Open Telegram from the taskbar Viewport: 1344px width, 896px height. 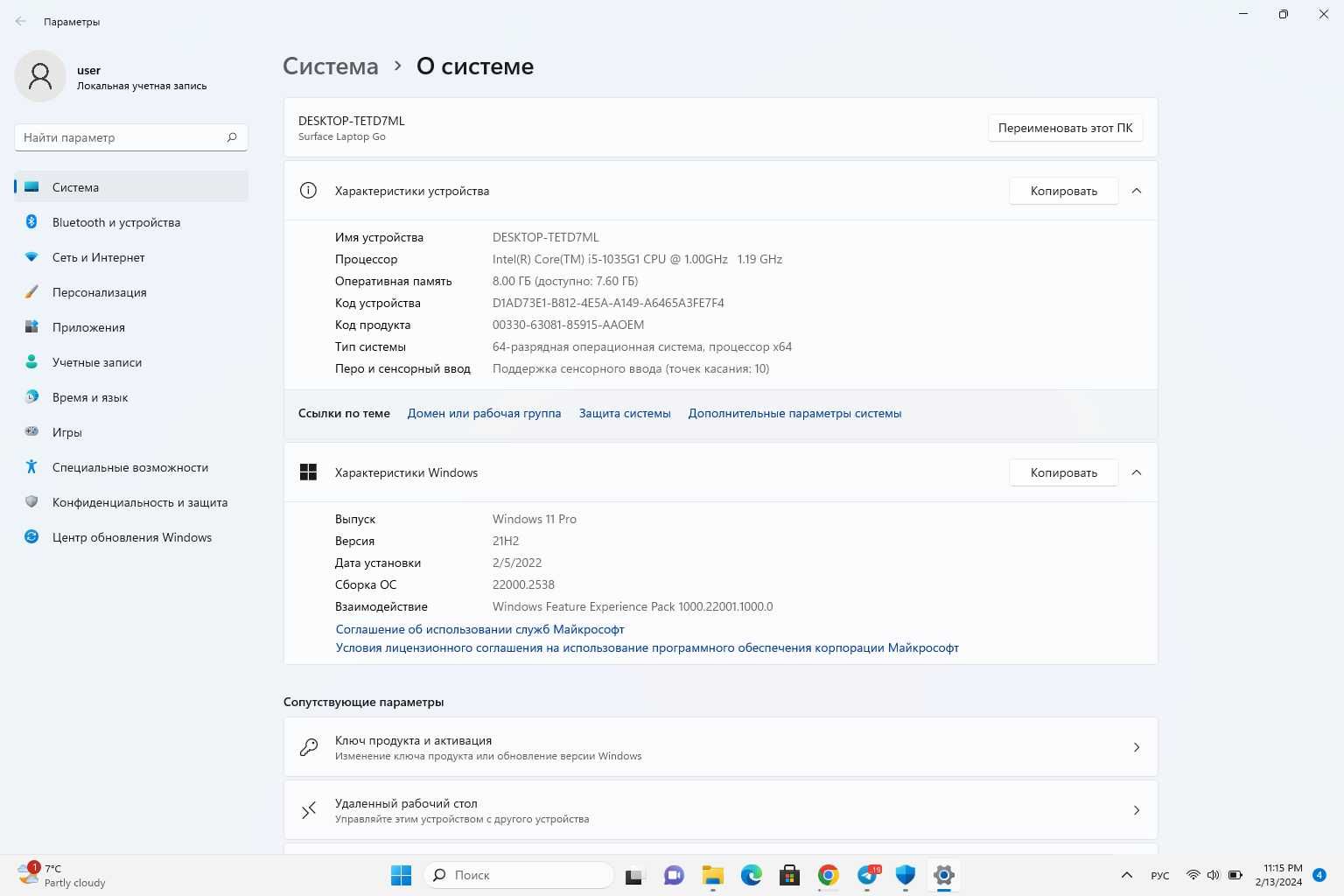[868, 875]
